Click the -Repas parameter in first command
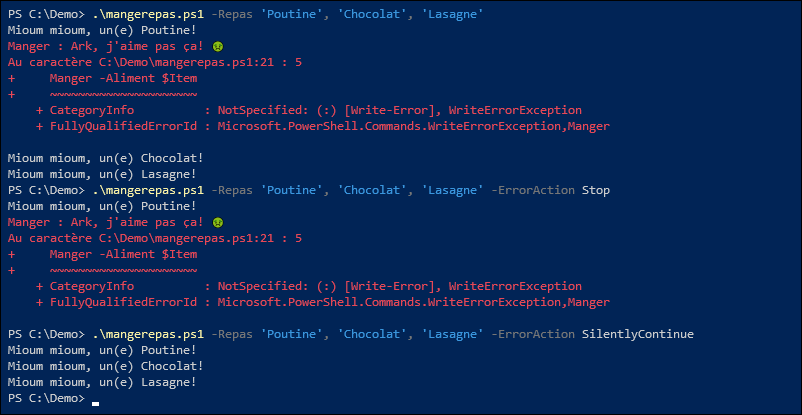802x415 pixels. pos(232,15)
